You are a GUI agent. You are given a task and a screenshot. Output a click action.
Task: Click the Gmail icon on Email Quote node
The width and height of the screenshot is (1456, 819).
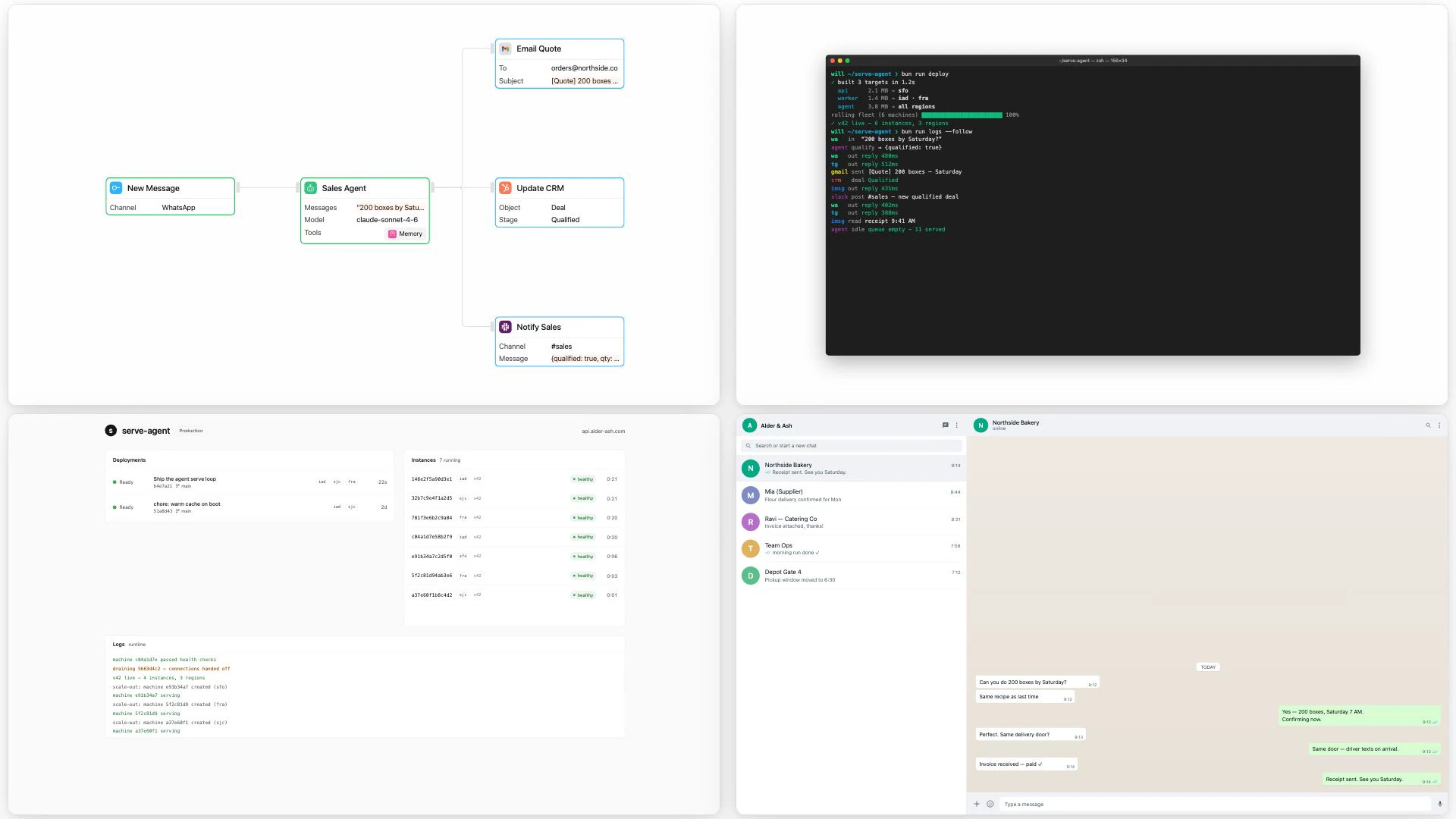(505, 49)
